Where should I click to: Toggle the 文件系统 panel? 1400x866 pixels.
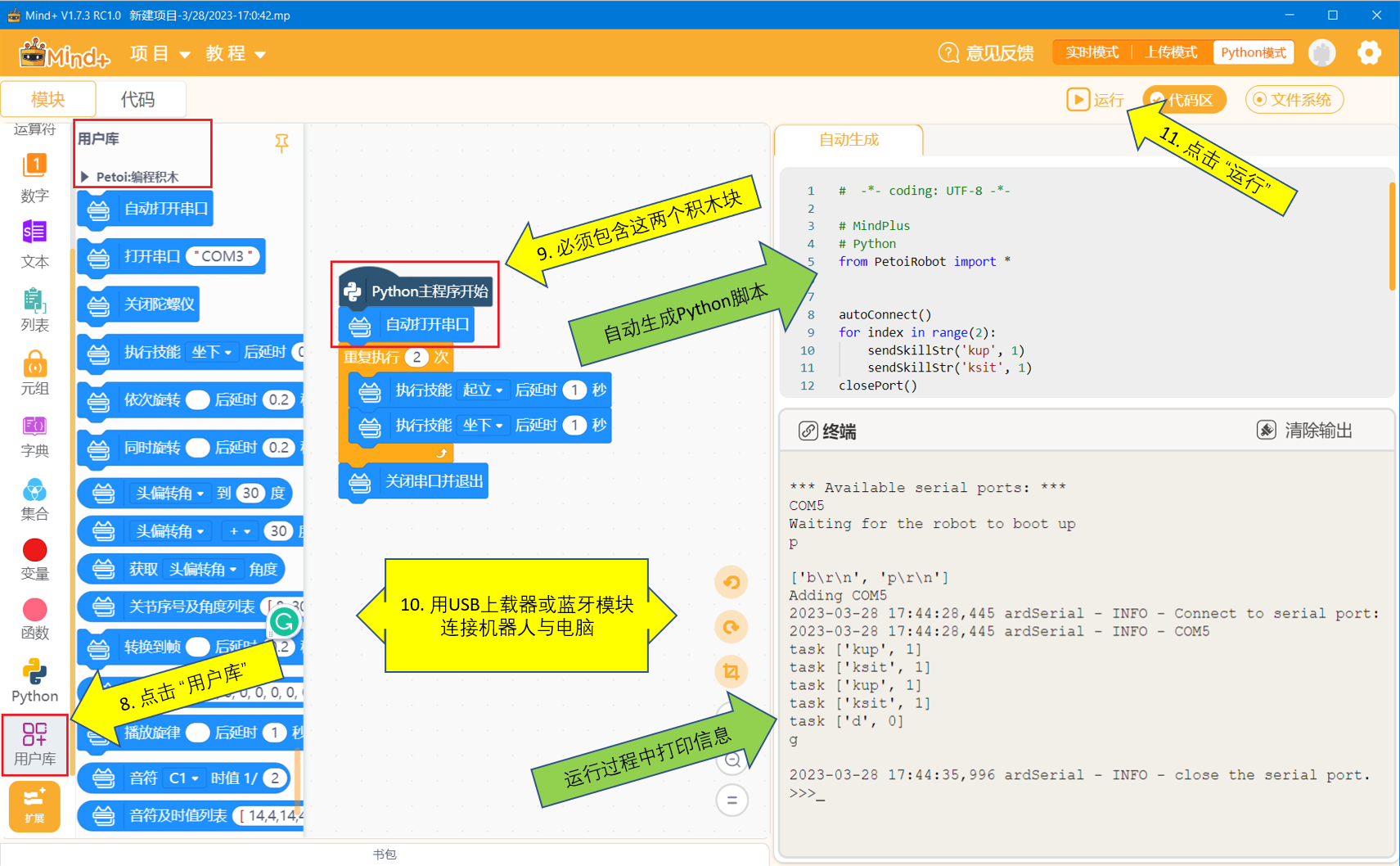click(1294, 100)
